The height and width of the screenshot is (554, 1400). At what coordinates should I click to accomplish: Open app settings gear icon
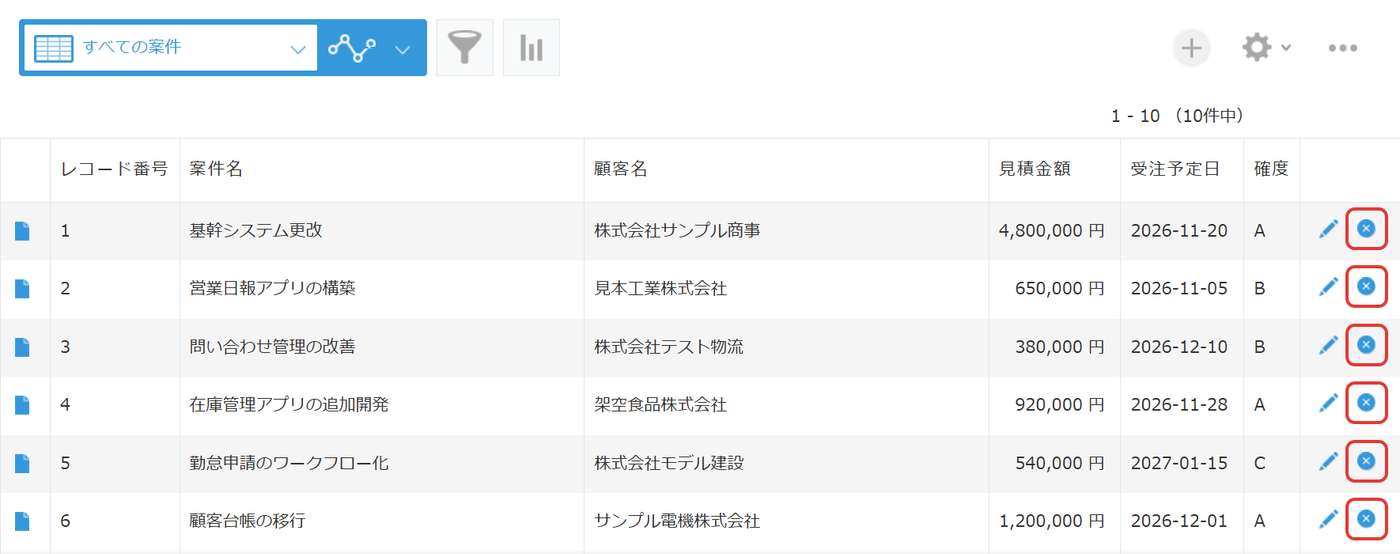point(1256,47)
